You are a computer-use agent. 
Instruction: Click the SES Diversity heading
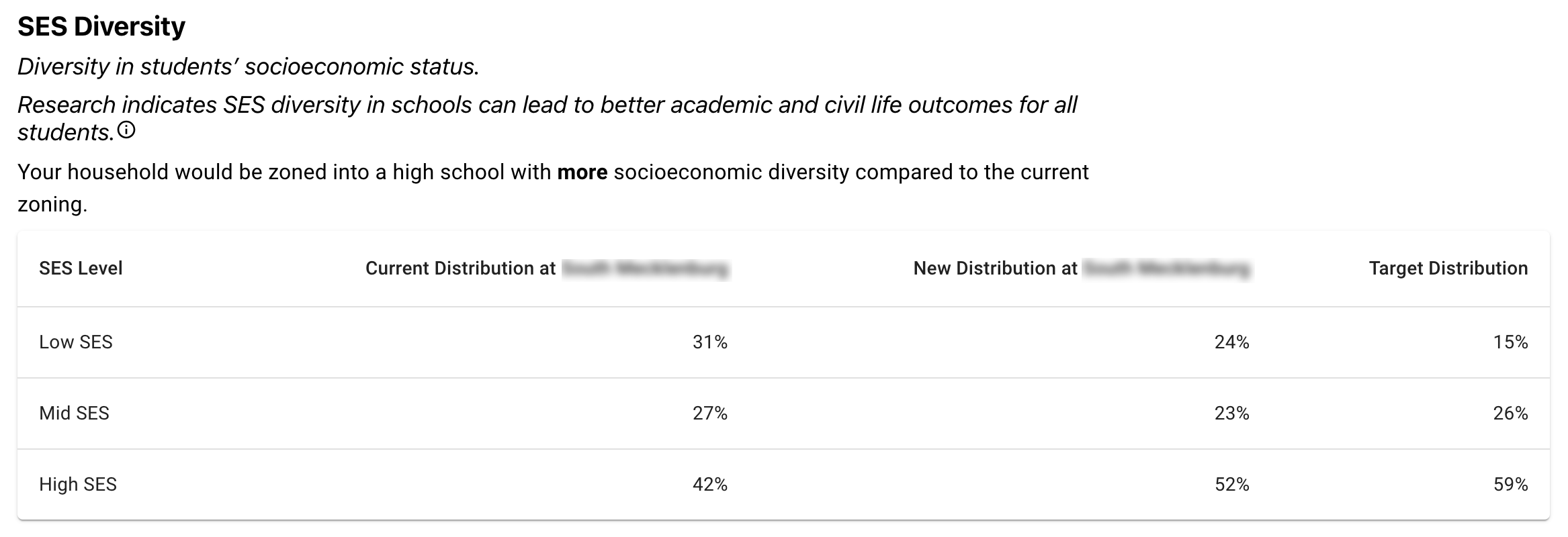[101, 26]
